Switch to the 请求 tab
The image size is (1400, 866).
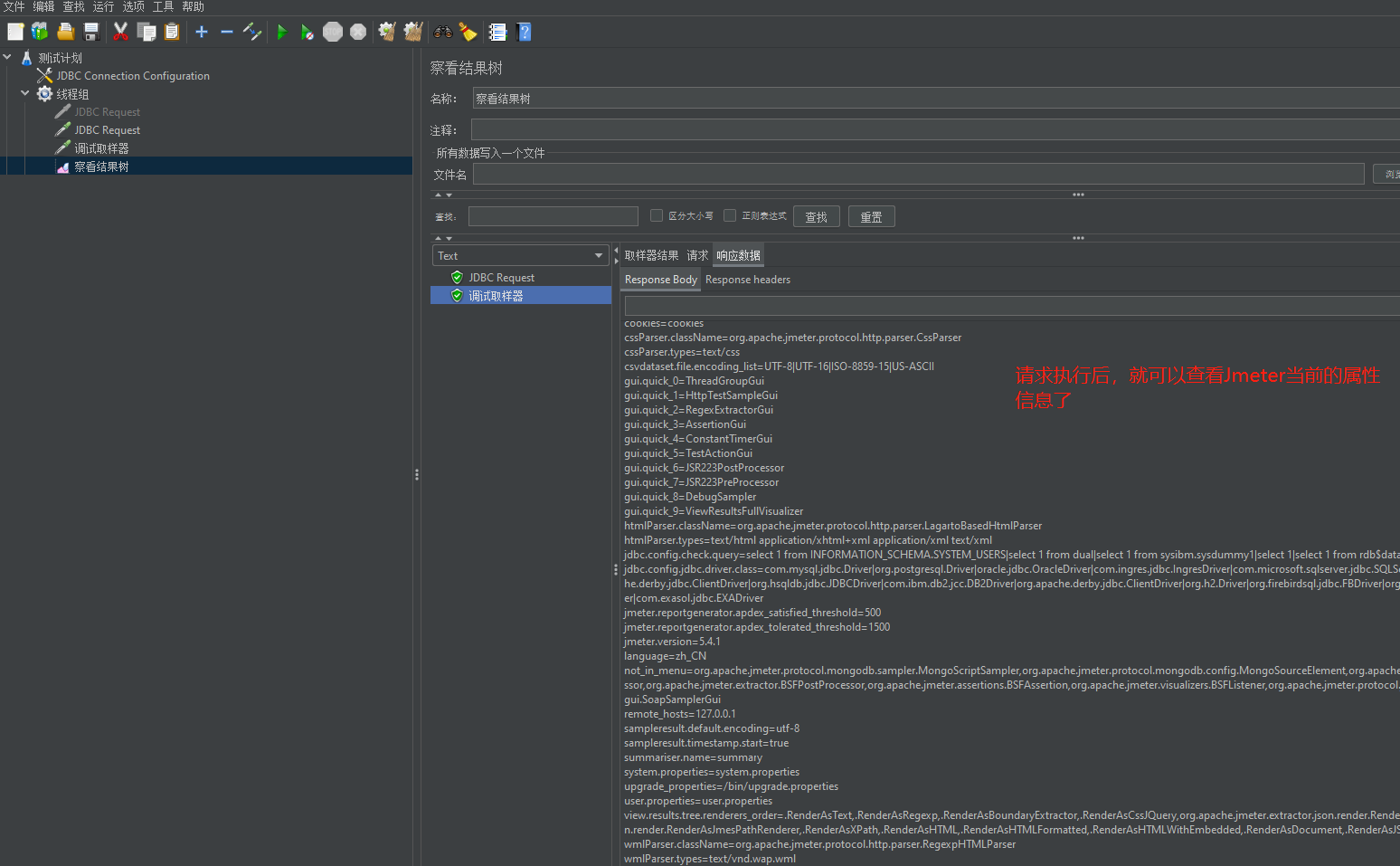[697, 255]
